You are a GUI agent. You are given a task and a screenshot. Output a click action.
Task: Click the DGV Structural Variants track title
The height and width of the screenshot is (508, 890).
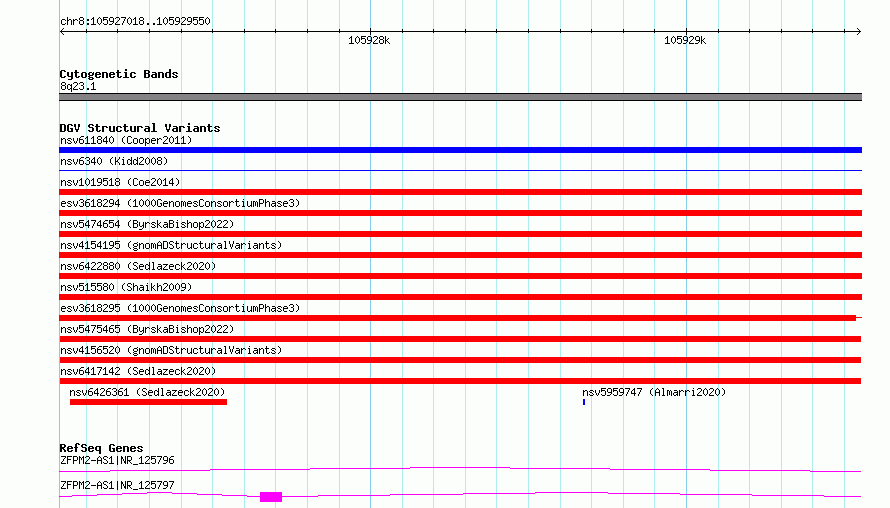140,128
